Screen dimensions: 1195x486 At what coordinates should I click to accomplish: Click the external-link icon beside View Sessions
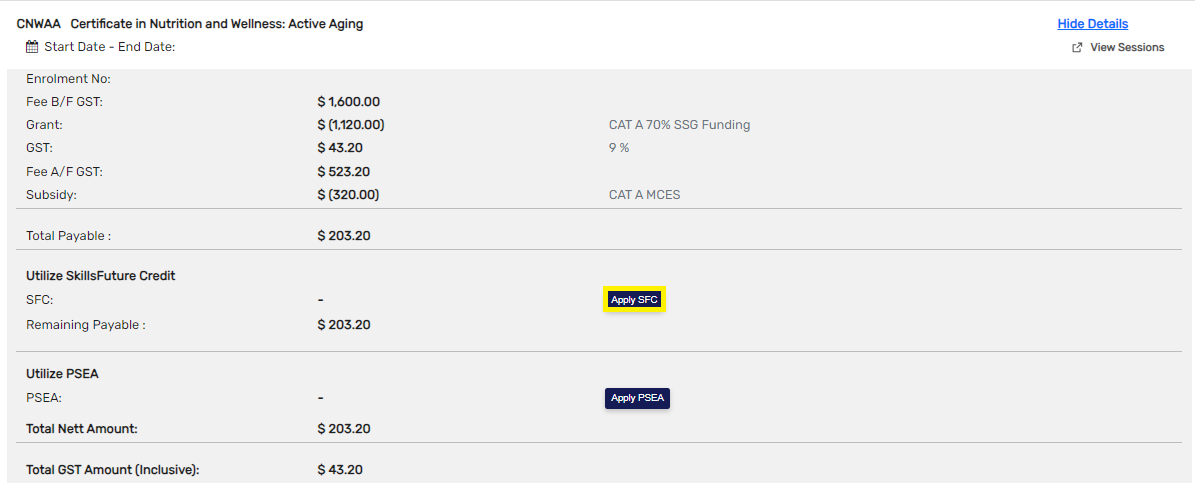tap(1077, 48)
